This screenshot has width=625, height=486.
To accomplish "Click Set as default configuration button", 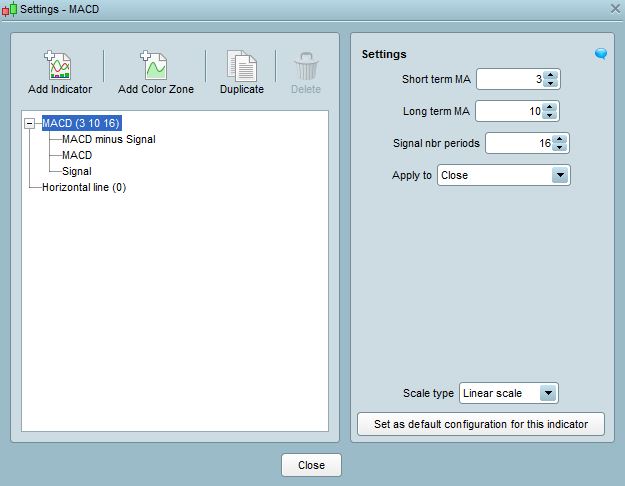I will [x=481, y=424].
